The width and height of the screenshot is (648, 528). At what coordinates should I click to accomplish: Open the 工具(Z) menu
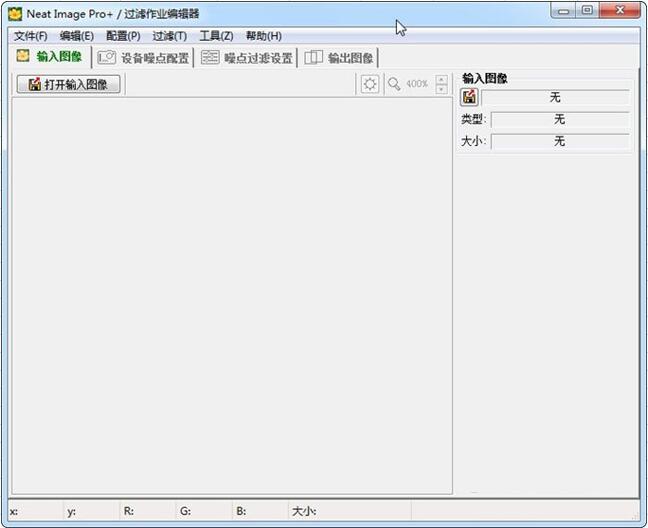[x=216, y=36]
